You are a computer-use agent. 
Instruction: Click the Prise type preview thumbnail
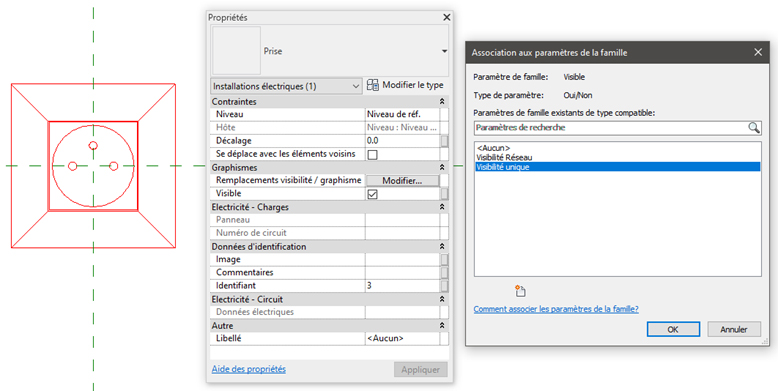(x=237, y=51)
